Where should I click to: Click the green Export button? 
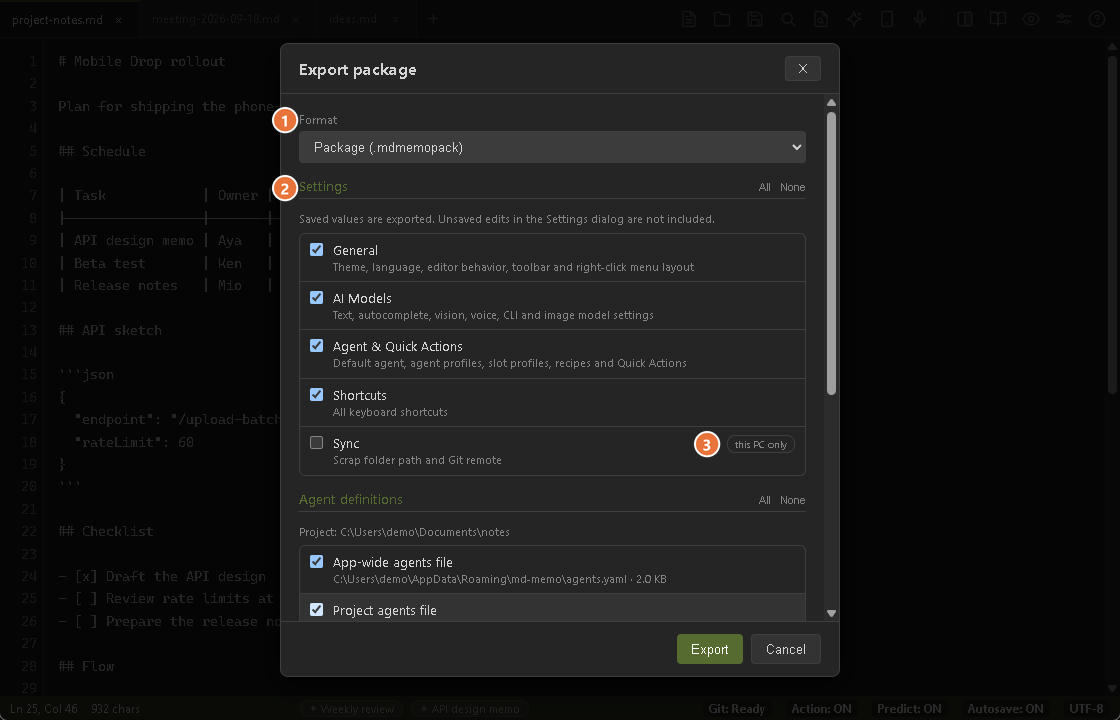709,649
